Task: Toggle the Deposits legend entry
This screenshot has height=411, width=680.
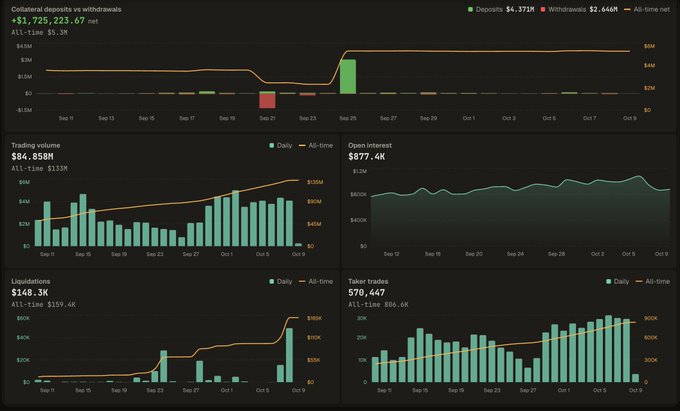Action: [500, 9]
